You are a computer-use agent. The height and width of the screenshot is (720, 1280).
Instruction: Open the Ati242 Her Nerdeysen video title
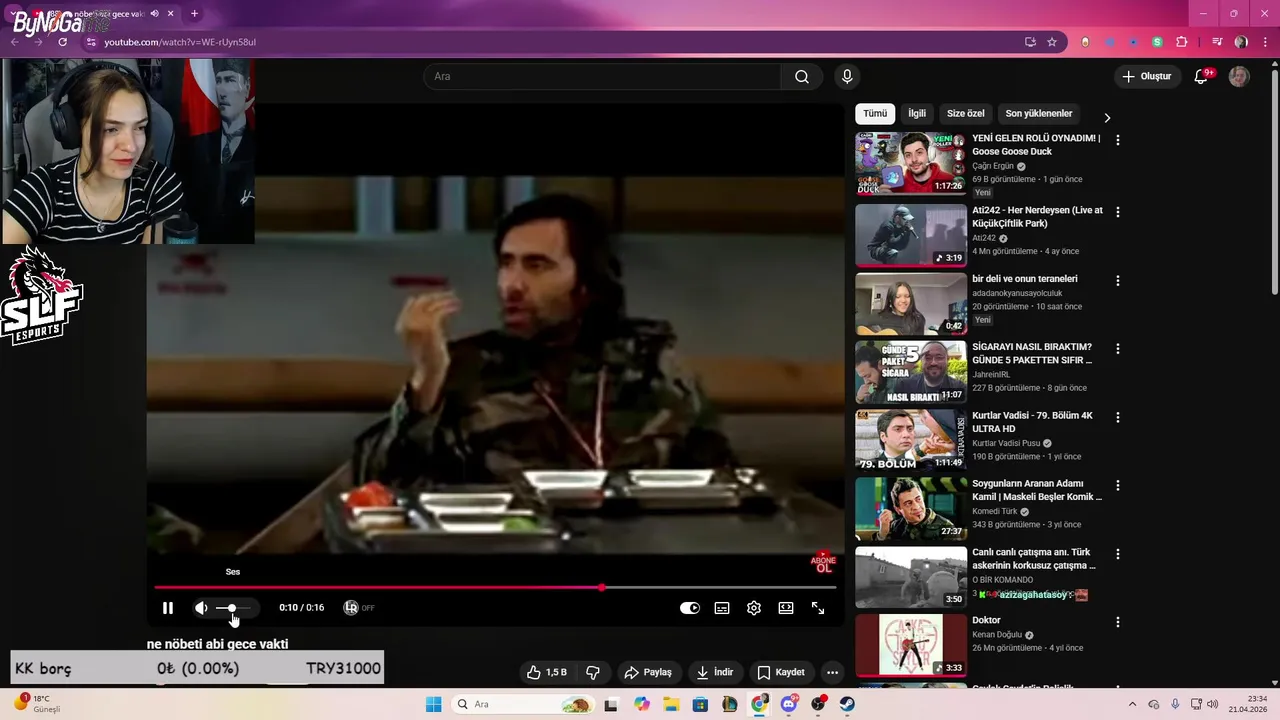point(1037,217)
